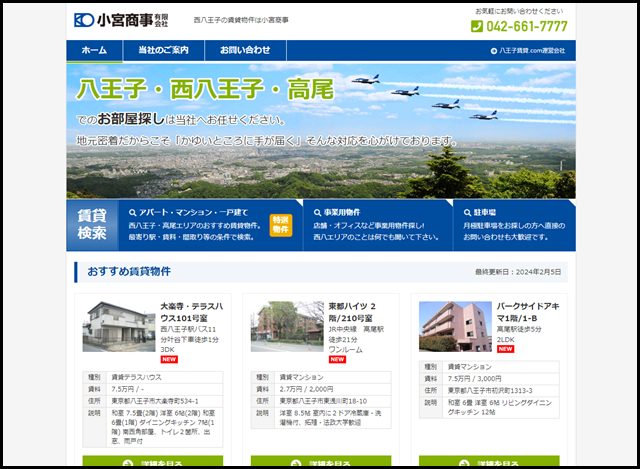The image size is (640, 469).
Task: Click search icon for アパート・マンション・一戸建て
Action: pyautogui.click(x=132, y=213)
